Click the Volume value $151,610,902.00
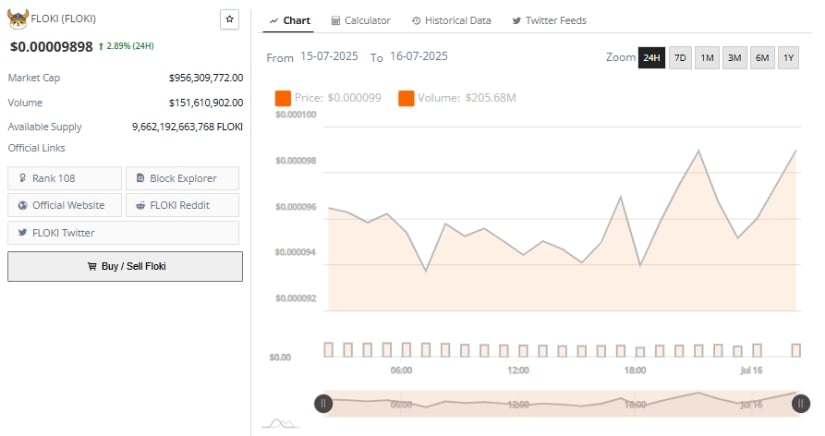The height and width of the screenshot is (436, 825). coord(206,103)
